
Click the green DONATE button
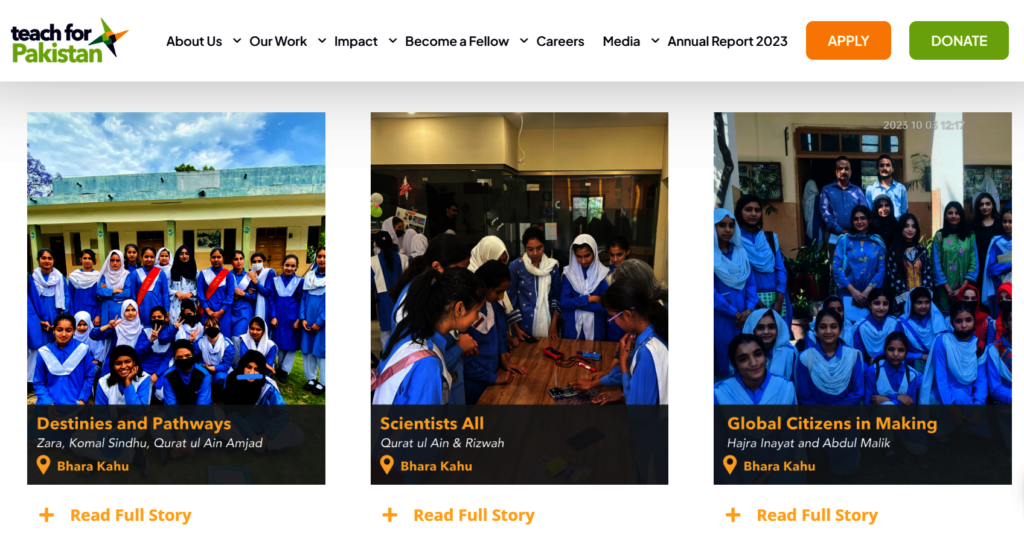[x=959, y=40]
